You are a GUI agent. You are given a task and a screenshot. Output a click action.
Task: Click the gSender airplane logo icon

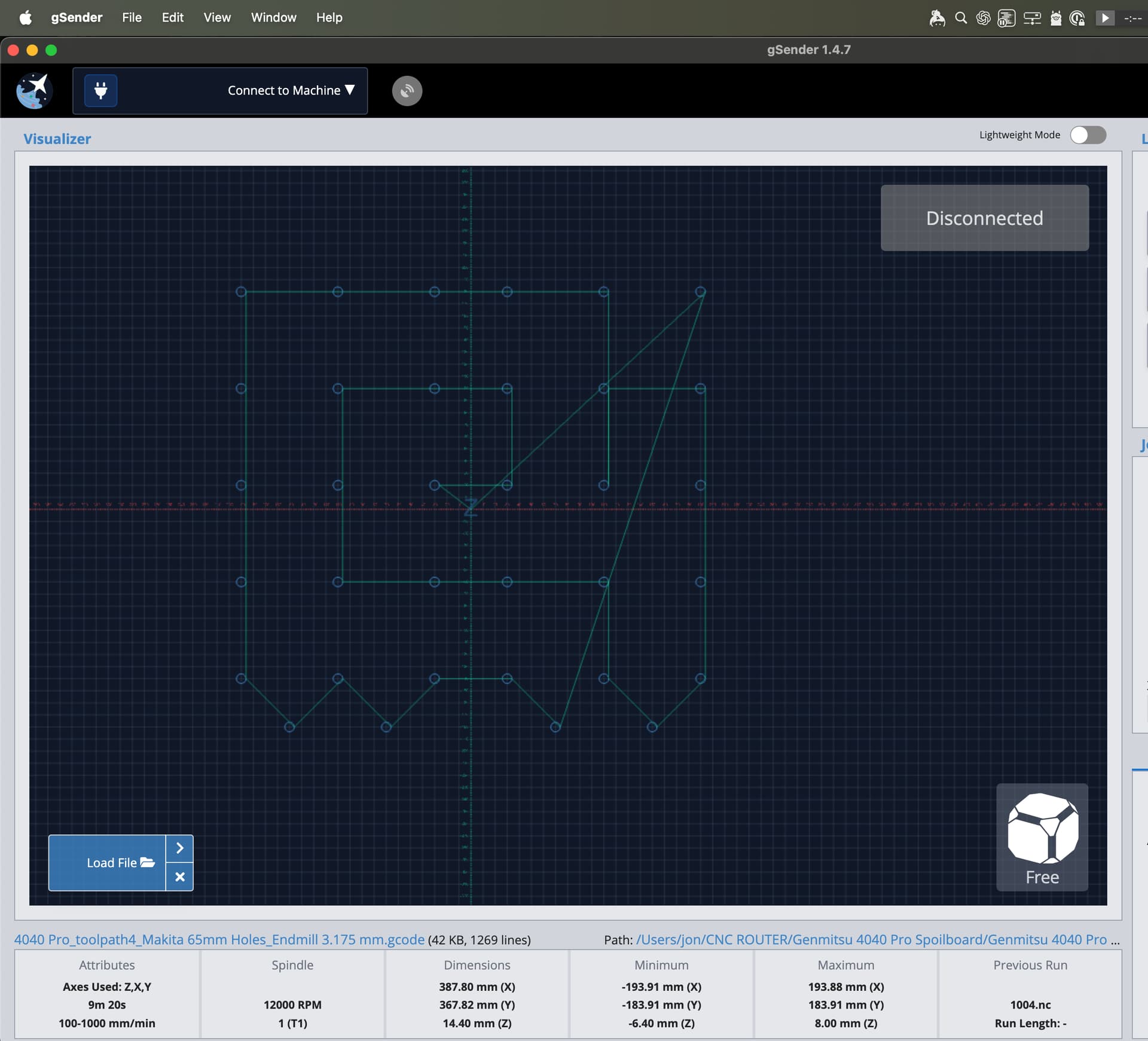[x=34, y=91]
